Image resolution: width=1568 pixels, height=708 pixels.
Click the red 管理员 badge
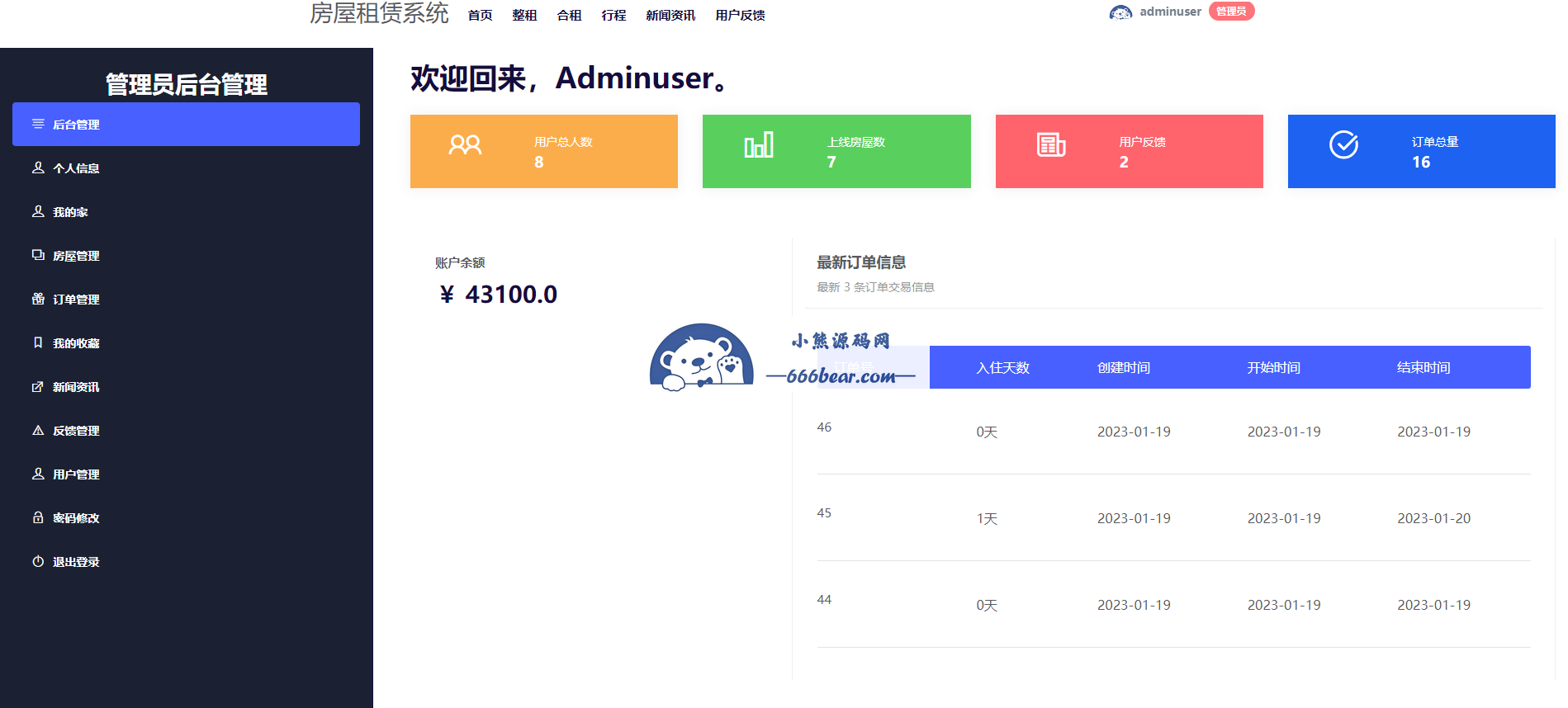point(1231,11)
